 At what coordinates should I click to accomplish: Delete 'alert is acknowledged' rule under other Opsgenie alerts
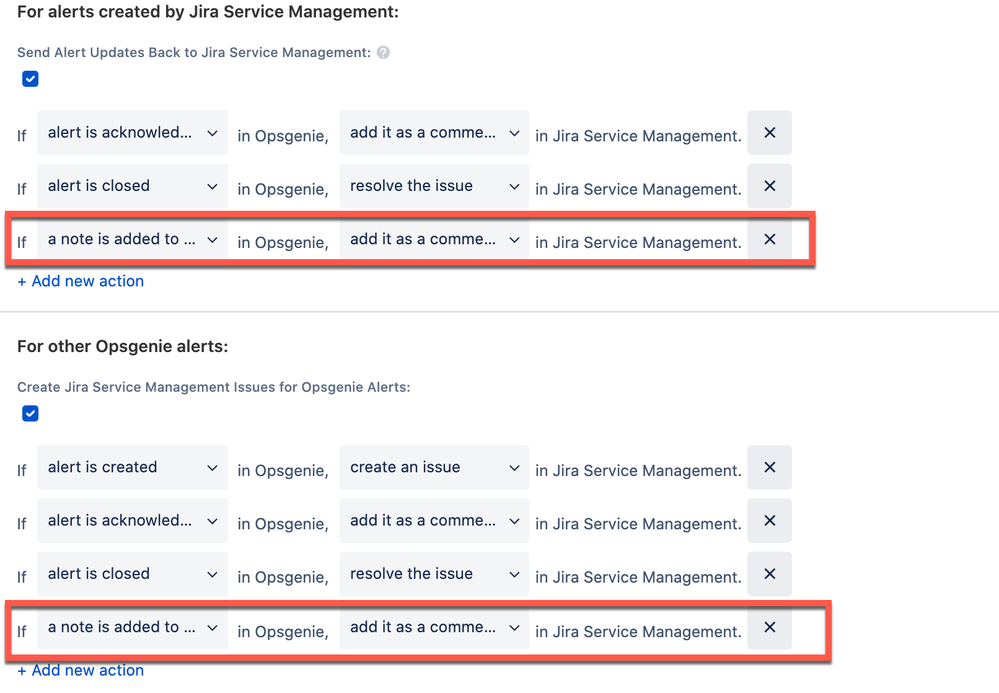[769, 521]
